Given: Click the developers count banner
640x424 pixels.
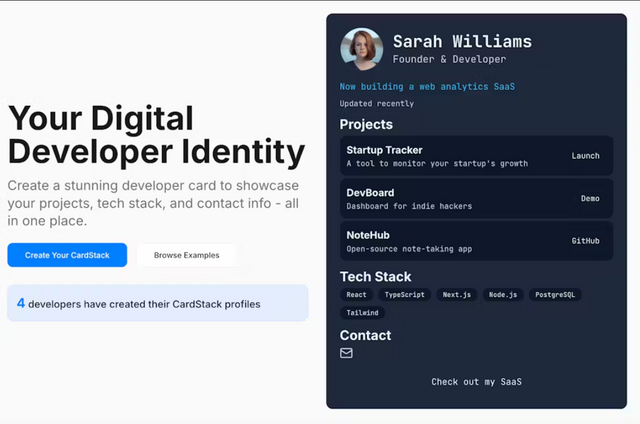Looking at the screenshot, I should (158, 303).
